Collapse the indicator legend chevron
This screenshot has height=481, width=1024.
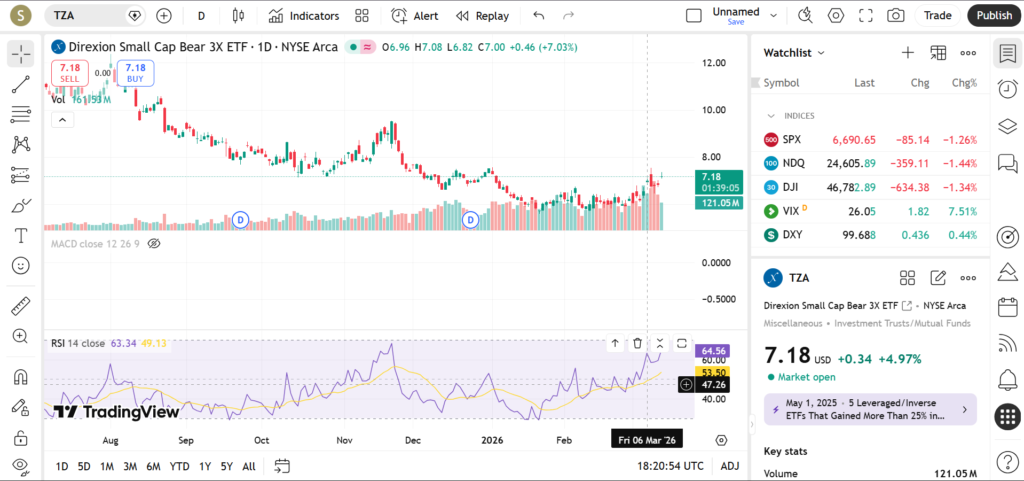pyautogui.click(x=61, y=120)
